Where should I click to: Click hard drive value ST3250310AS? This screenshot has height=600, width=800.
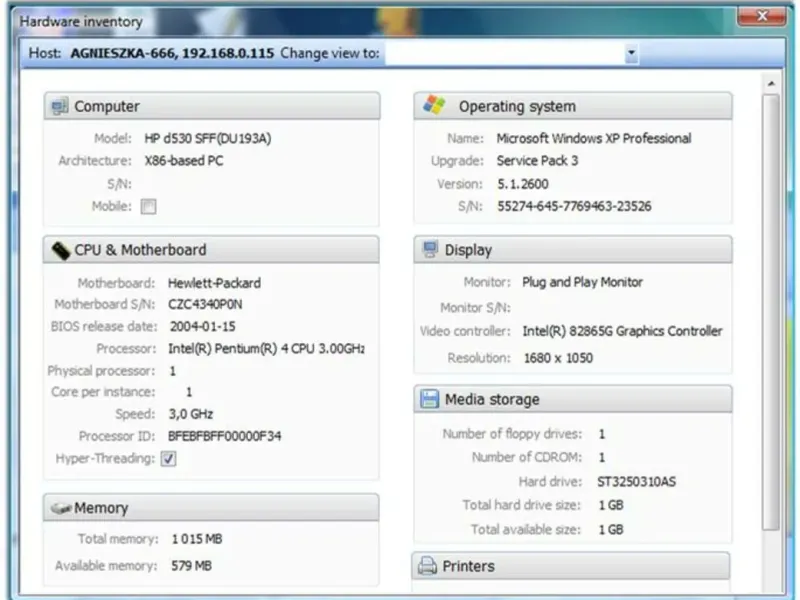coord(637,482)
